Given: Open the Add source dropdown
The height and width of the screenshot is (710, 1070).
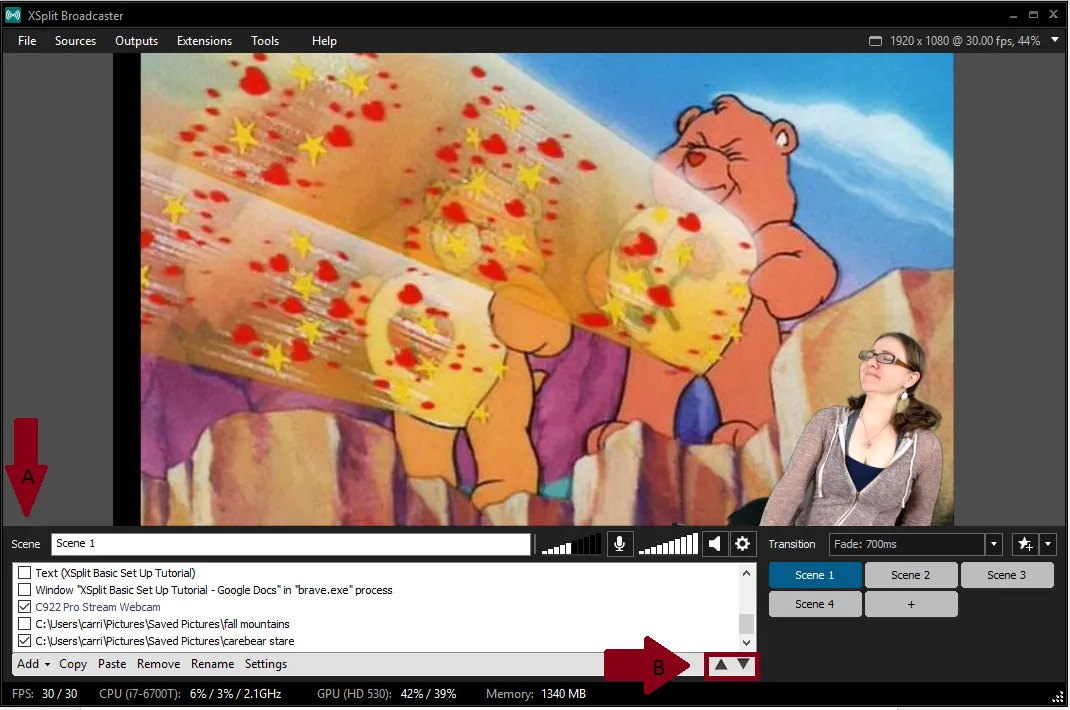Looking at the screenshot, I should [x=33, y=664].
